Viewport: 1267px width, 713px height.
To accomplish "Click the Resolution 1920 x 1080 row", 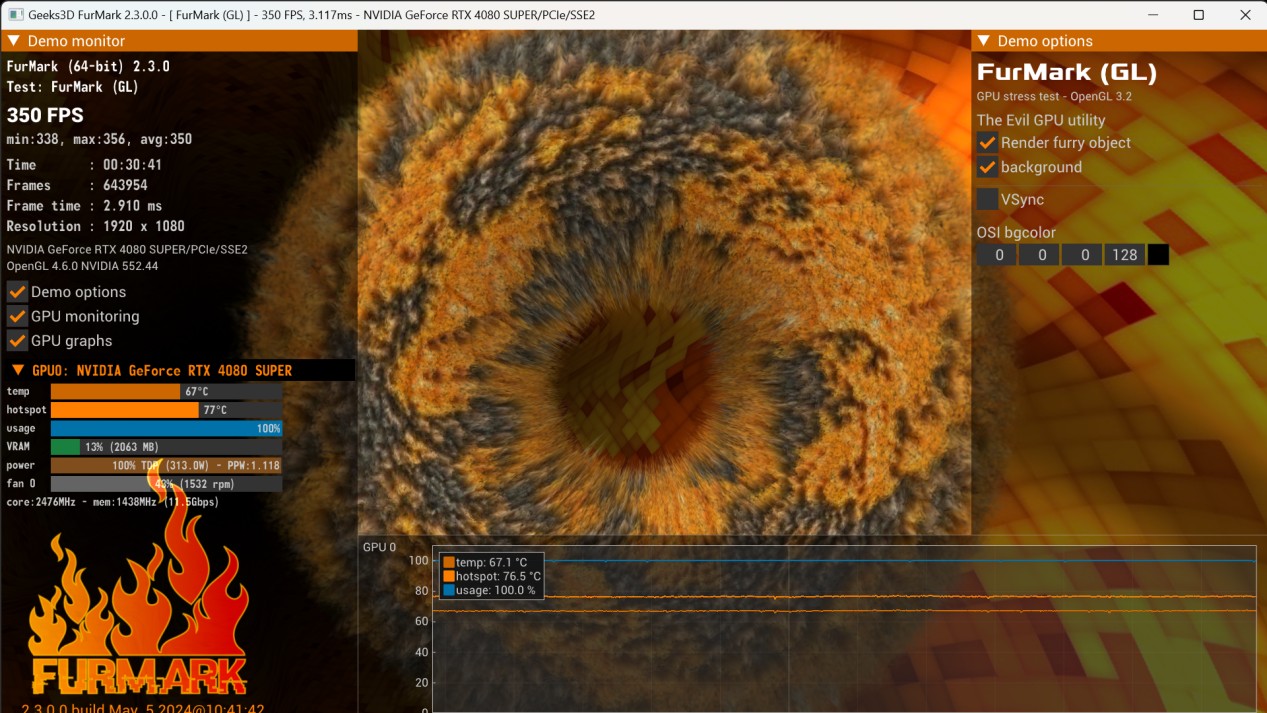I will 95,226.
